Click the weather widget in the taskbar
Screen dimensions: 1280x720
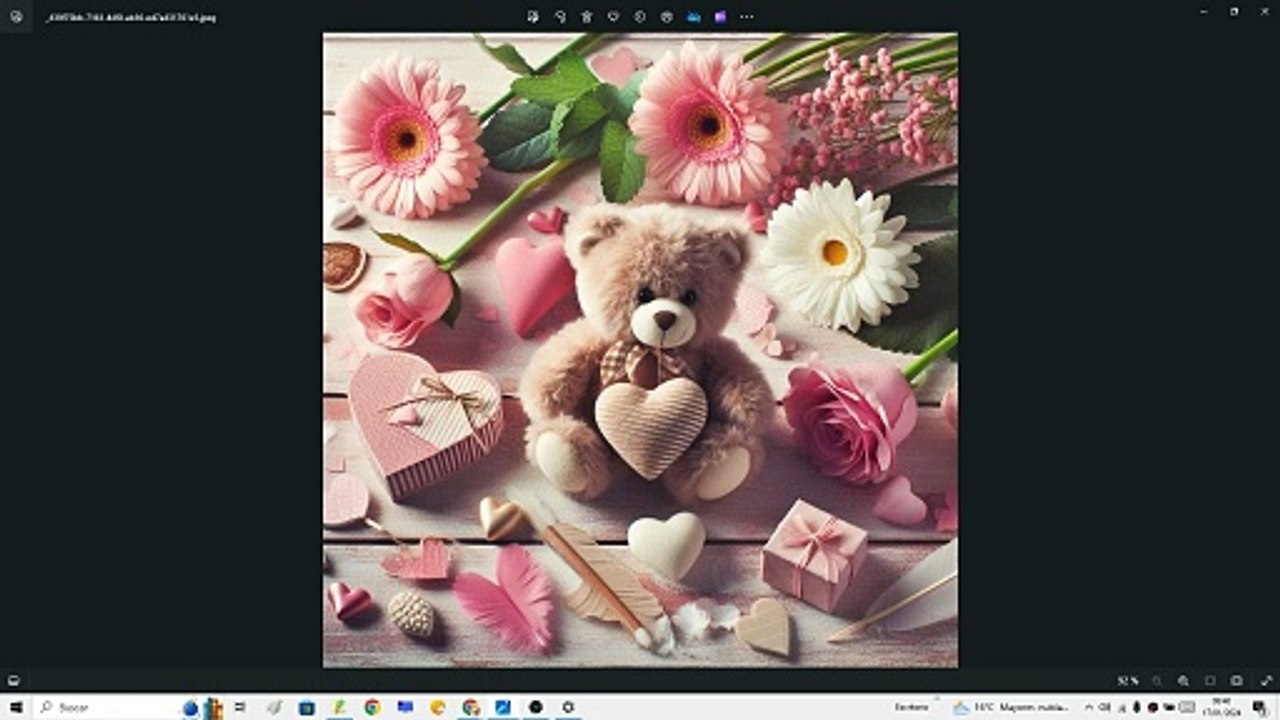(1010, 707)
